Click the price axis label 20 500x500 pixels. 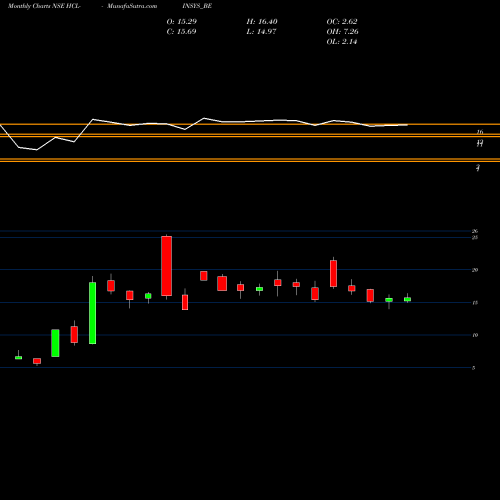point(475,270)
